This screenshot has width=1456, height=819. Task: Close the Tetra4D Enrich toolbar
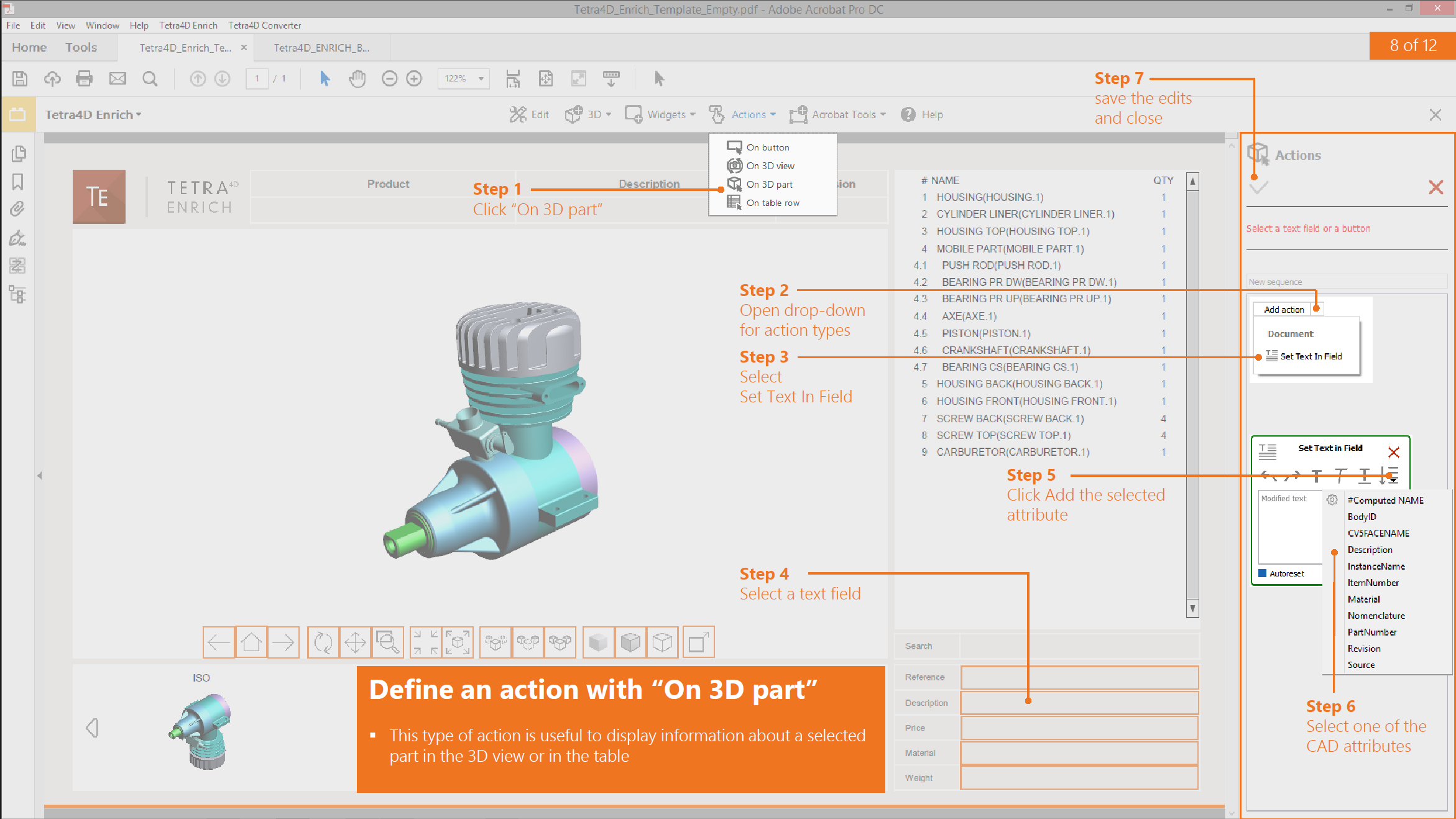1435,114
